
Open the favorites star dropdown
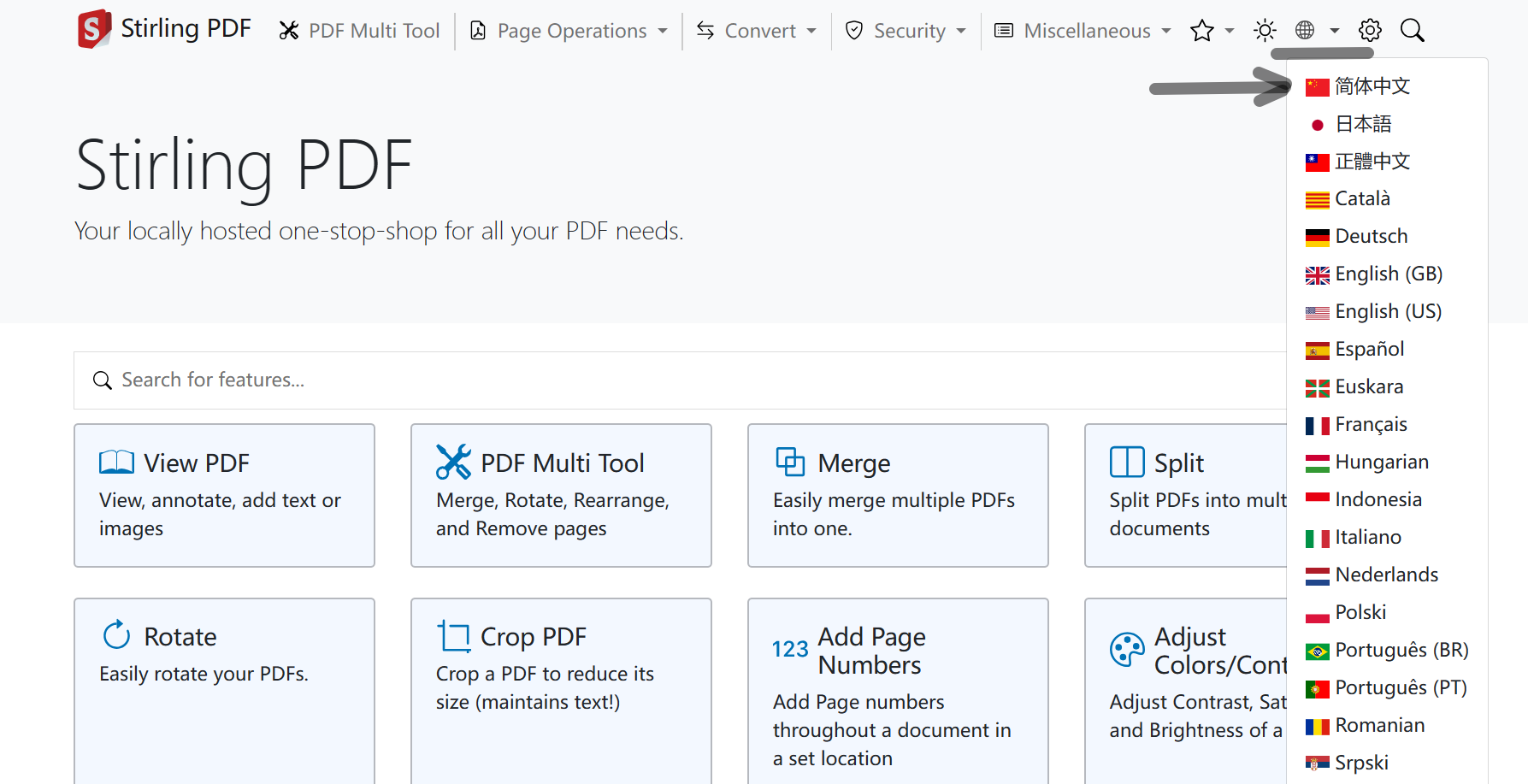(x=1211, y=31)
